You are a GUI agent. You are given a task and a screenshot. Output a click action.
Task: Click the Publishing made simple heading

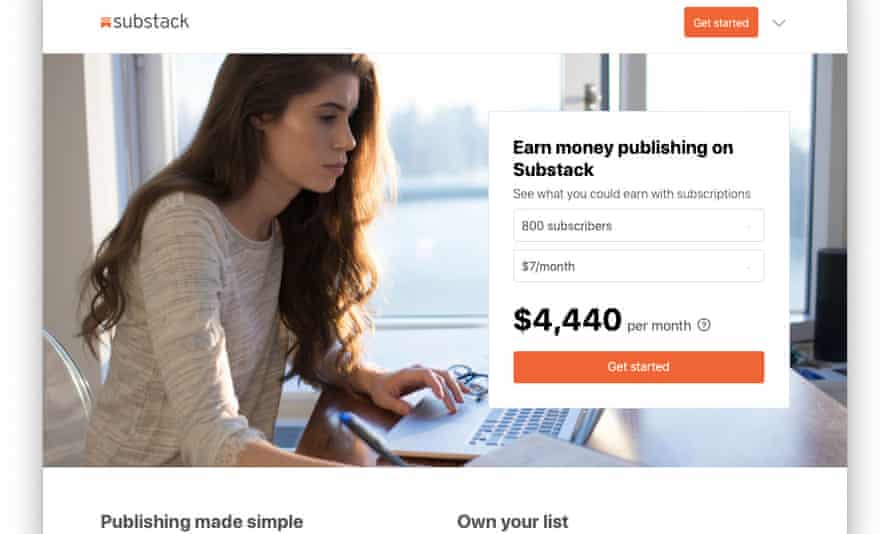click(202, 522)
